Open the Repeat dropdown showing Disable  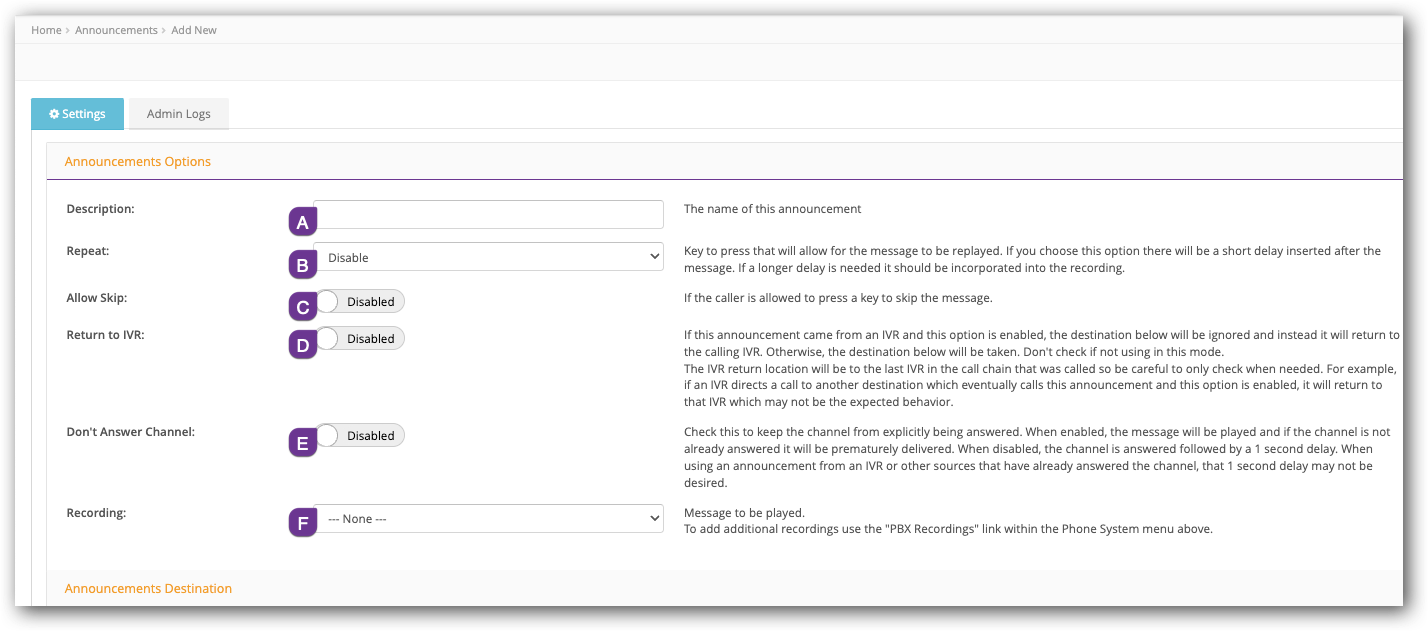coord(489,257)
